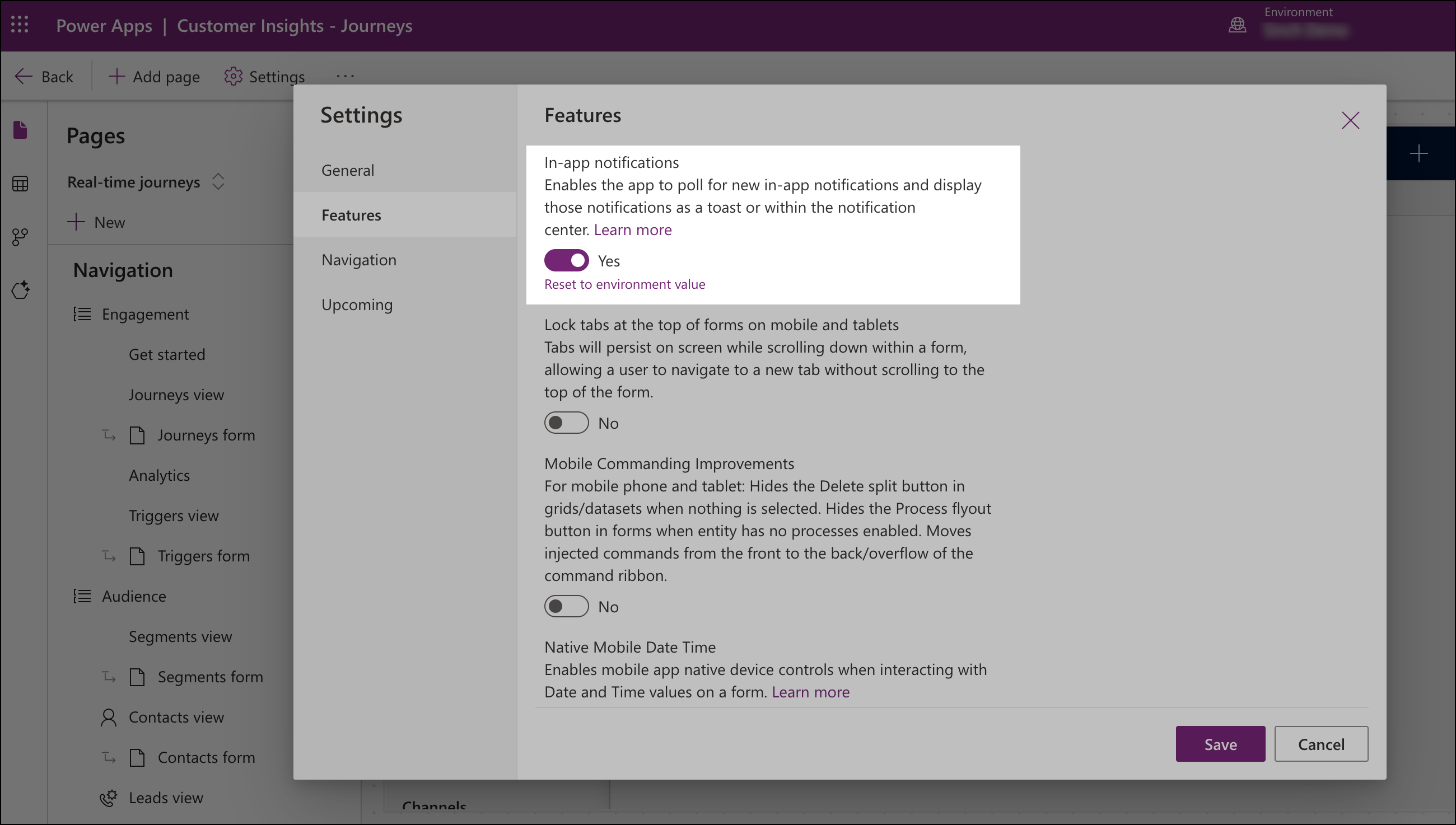
Task: Select the Analytics page
Action: [x=159, y=475]
